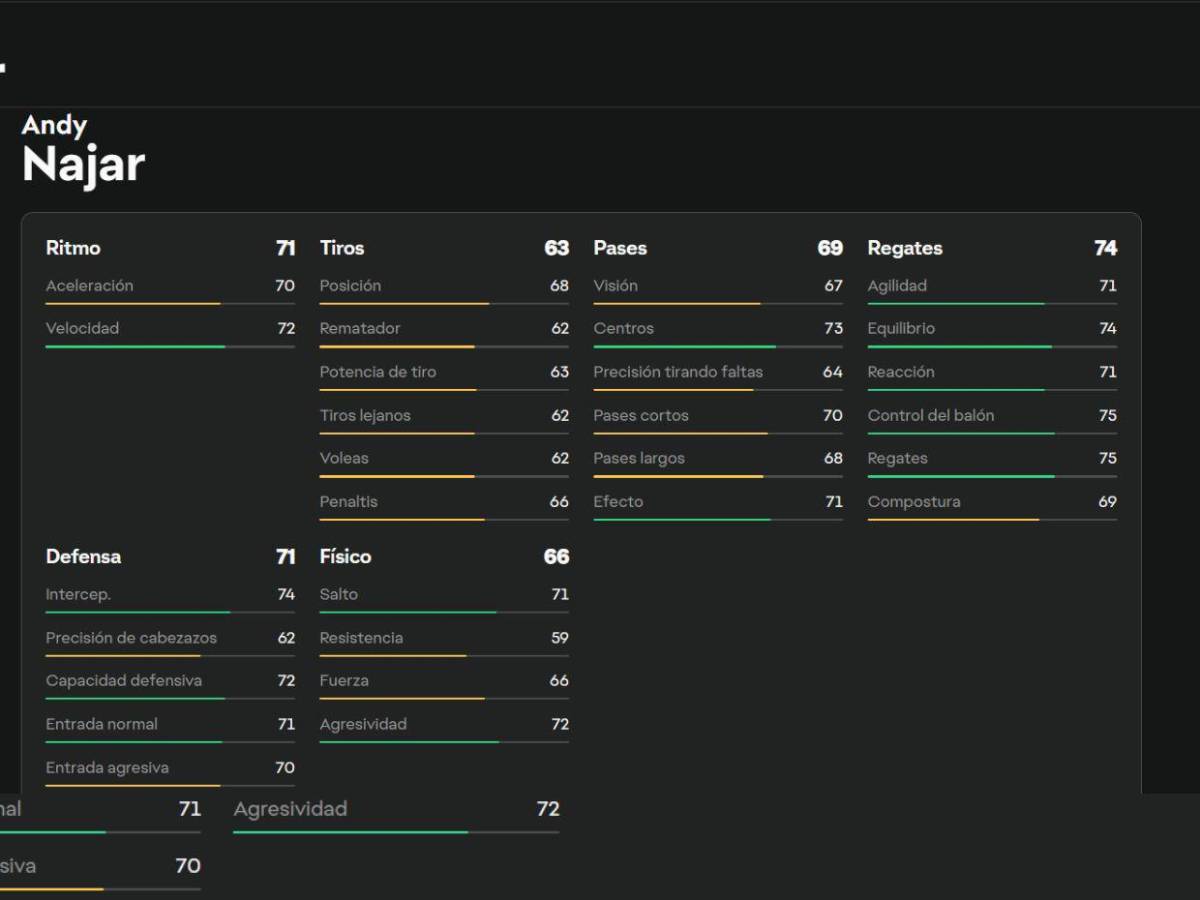Viewport: 1200px width, 900px height.
Task: Click the Físico category header
Action: (345, 557)
